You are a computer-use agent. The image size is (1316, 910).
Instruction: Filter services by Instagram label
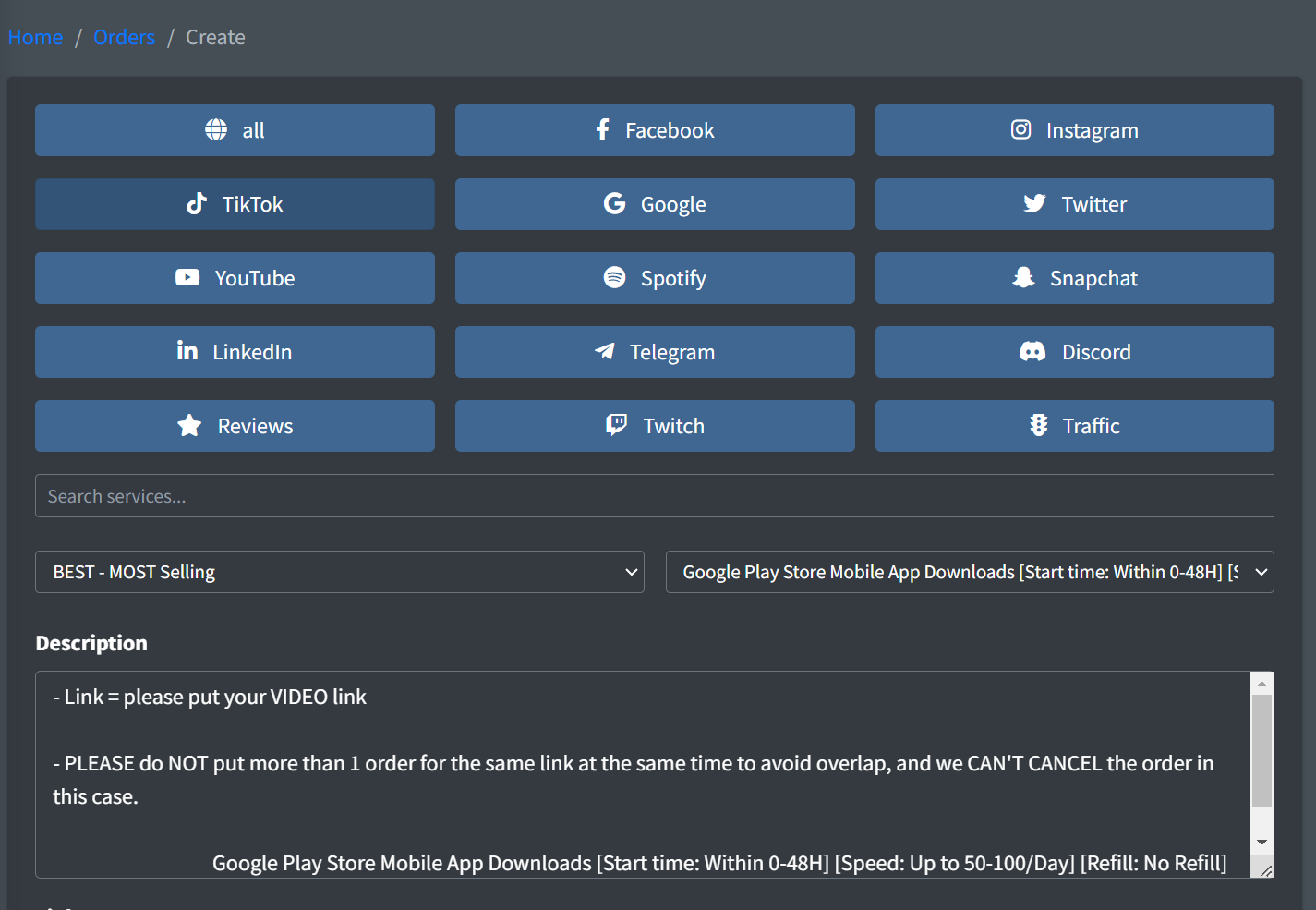[x=1092, y=130]
